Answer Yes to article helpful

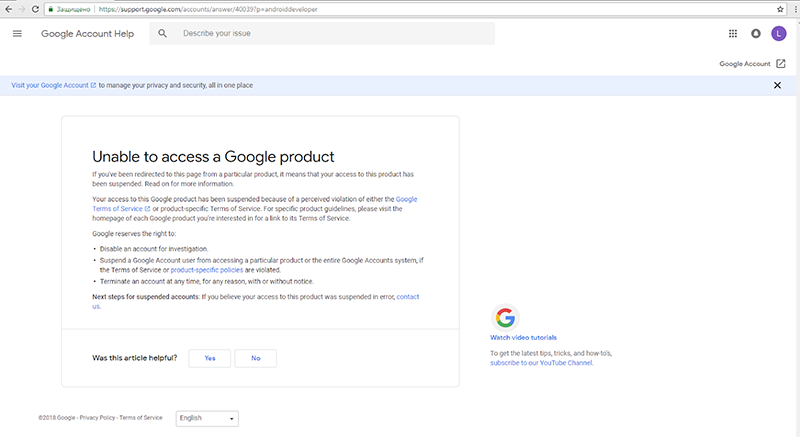tap(210, 358)
